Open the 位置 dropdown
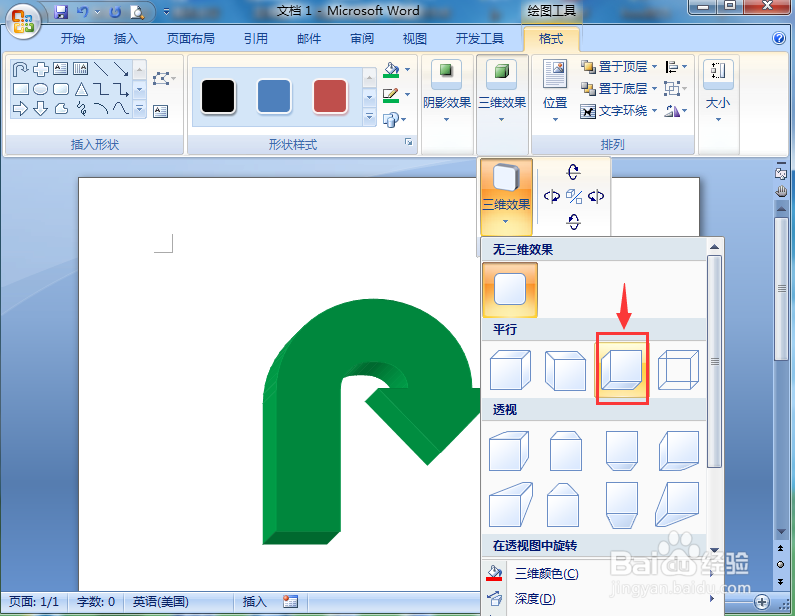The image size is (795, 616). 555,91
